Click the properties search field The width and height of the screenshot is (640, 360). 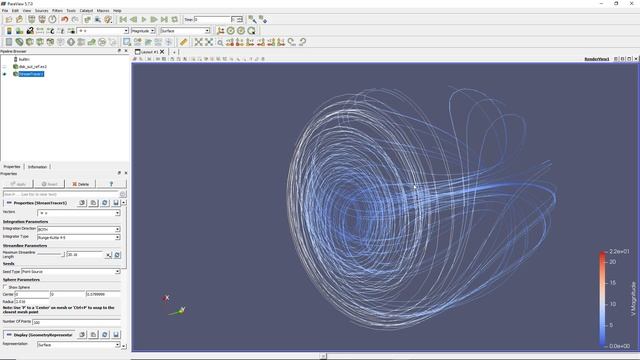pyautogui.click(x=61, y=194)
